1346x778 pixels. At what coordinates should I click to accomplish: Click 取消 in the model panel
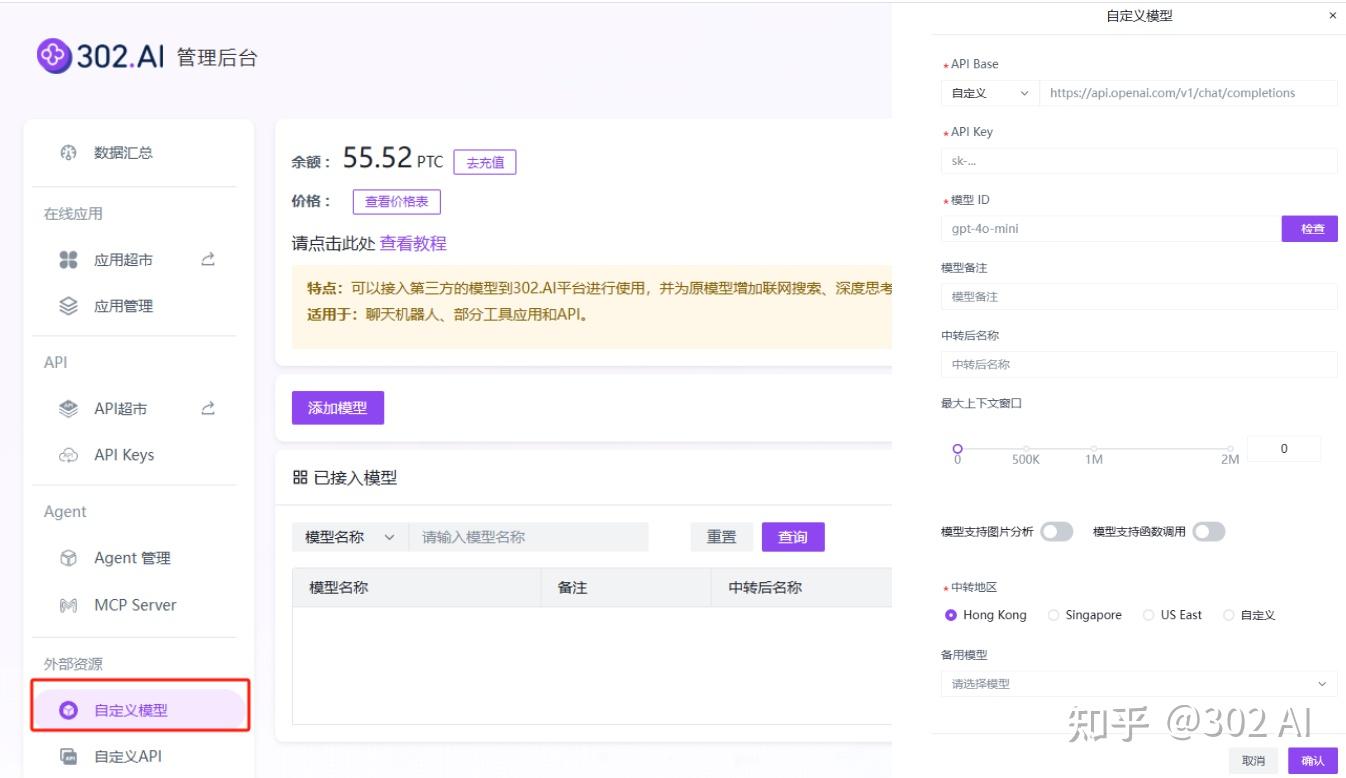(x=1253, y=761)
